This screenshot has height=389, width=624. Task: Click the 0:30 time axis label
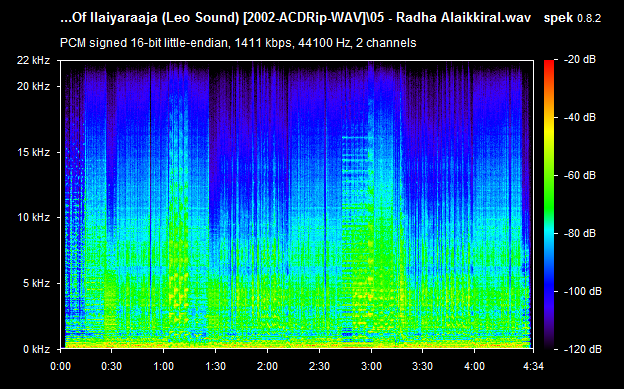[x=111, y=366]
